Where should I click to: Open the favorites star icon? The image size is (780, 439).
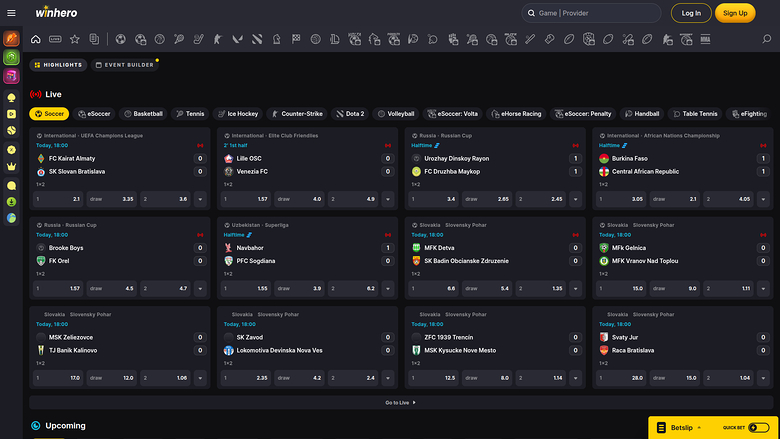[74, 40]
